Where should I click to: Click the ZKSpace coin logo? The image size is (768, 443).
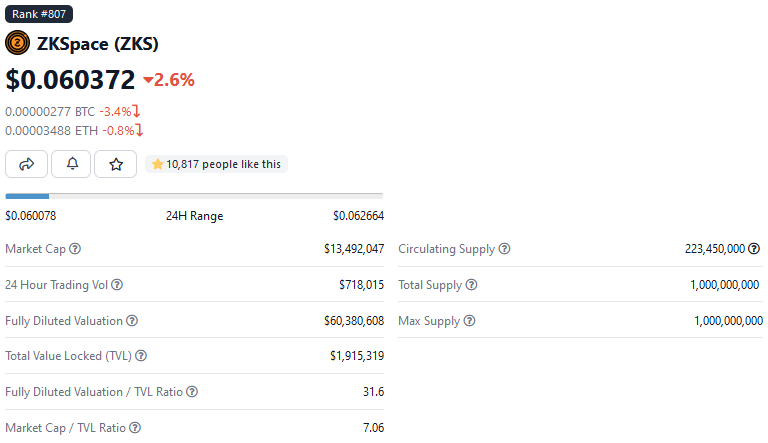point(17,43)
